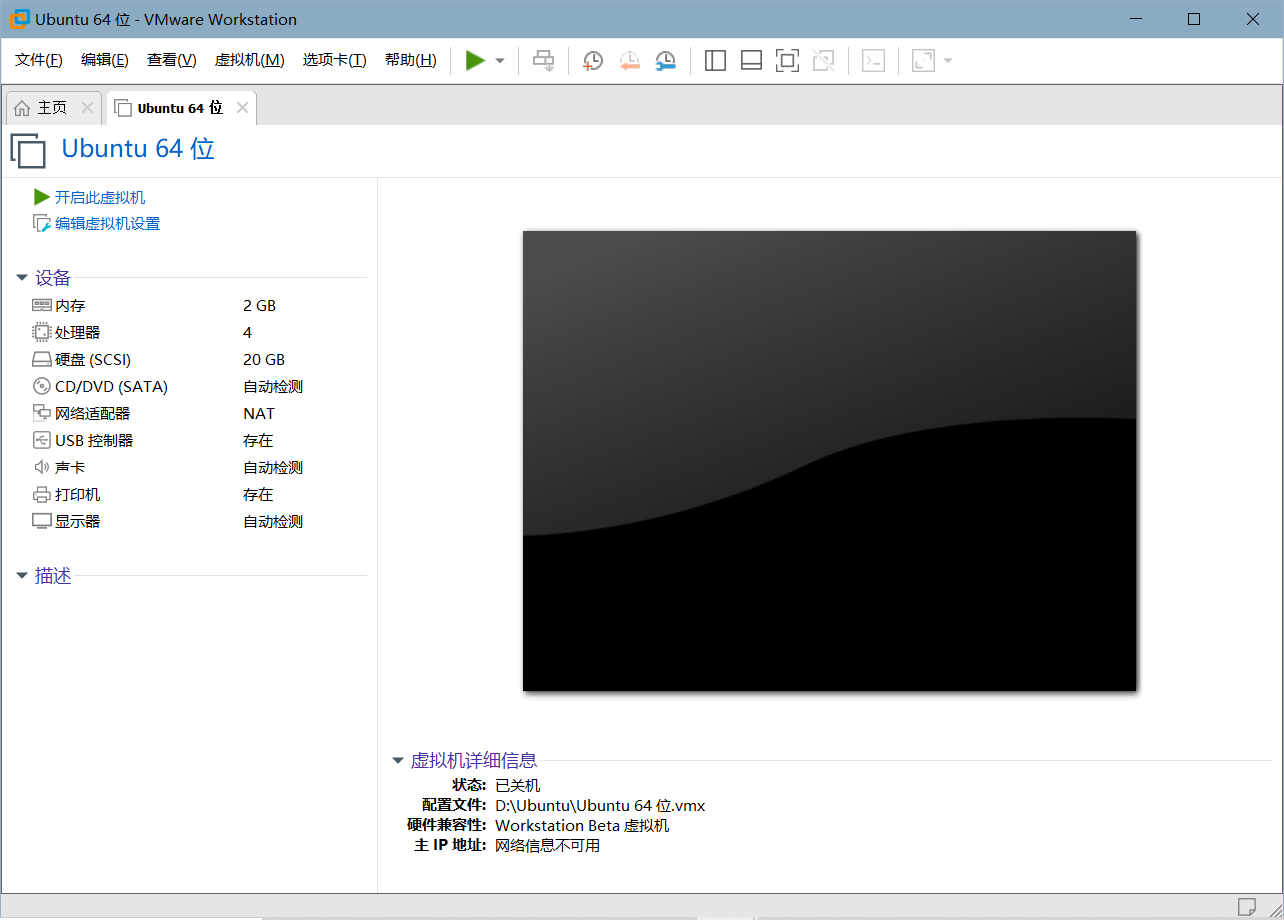Image resolution: width=1284 pixels, height=920 pixels.
Task: Click the Workstation Beta 虚拟机 compatibility text
Action: pos(582,826)
